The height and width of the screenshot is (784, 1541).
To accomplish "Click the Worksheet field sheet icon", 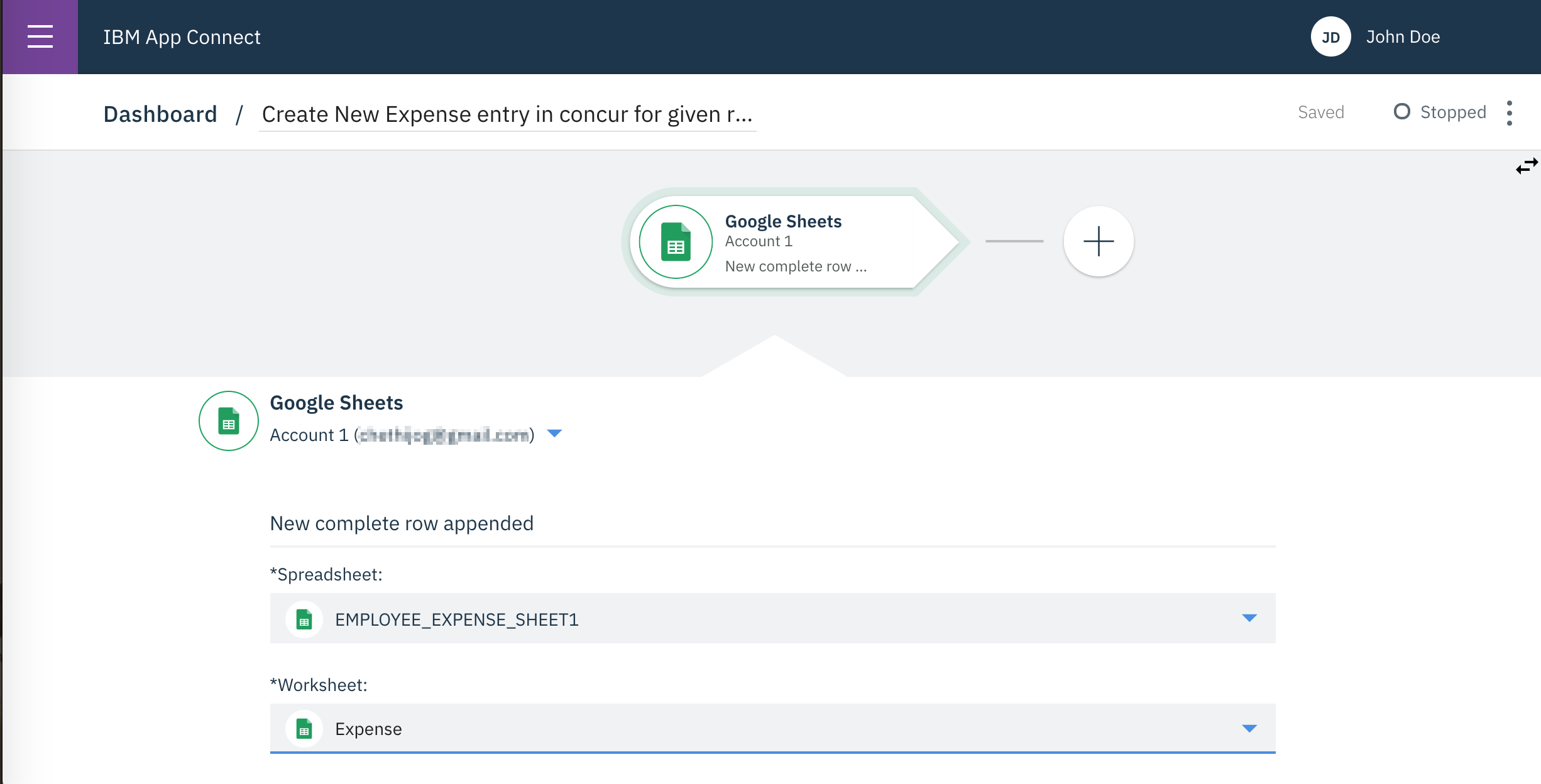I will tap(304, 729).
